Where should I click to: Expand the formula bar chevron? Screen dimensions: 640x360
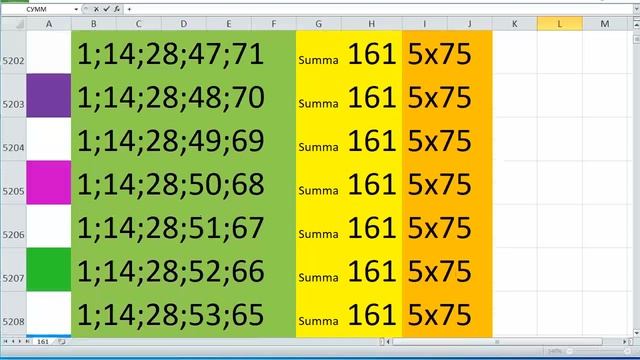[x=636, y=9]
